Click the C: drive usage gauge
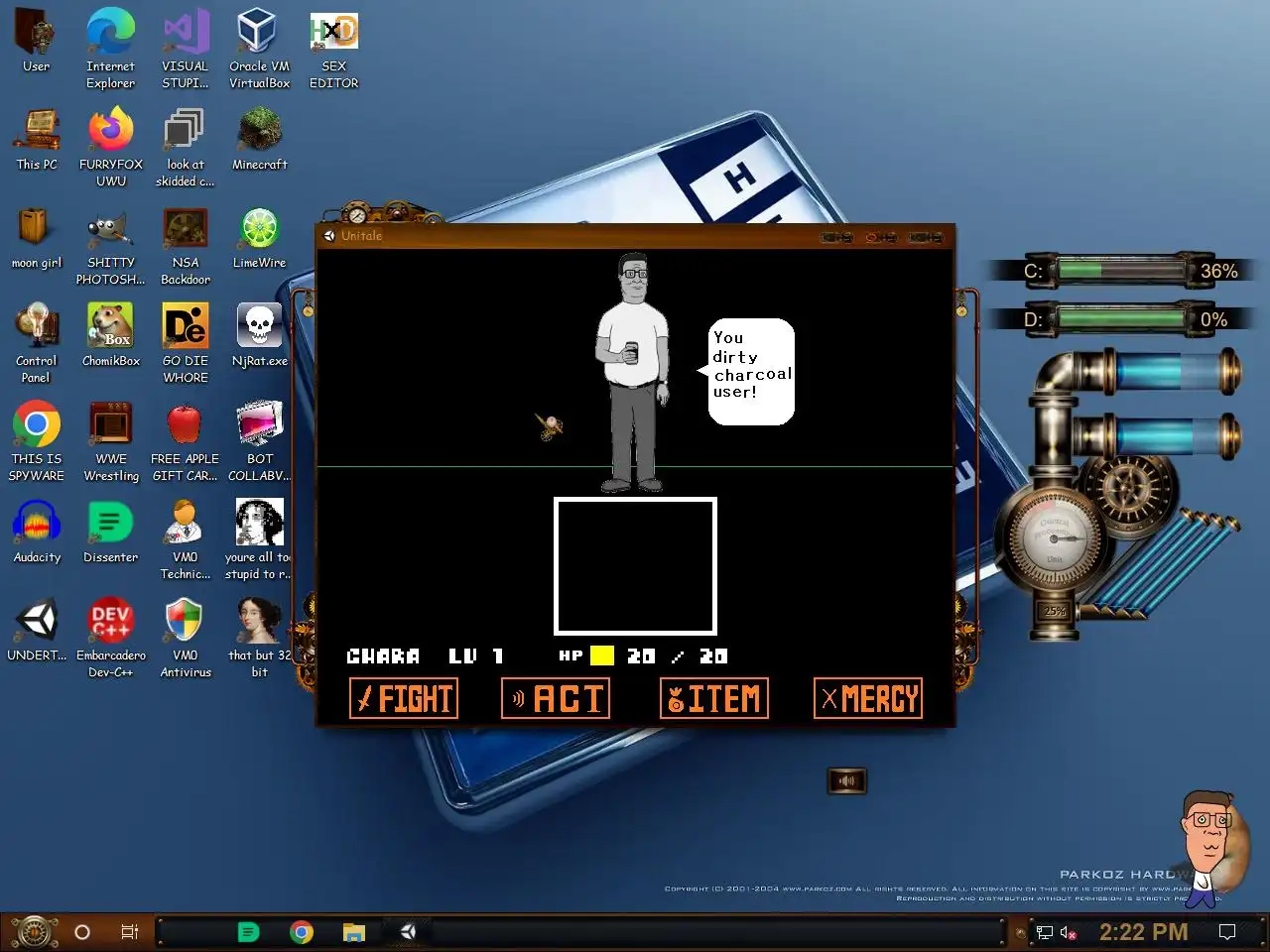1270x952 pixels. pyautogui.click(x=1120, y=270)
